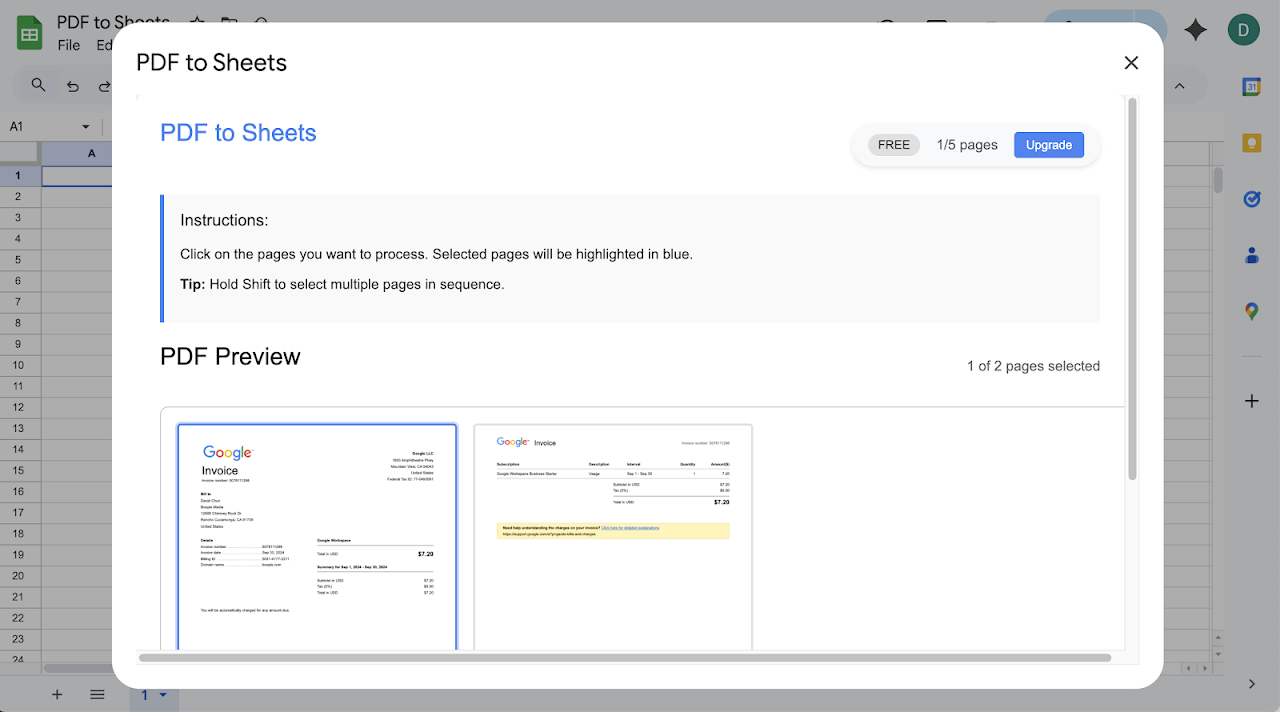Open the all sheets list icon
Viewport: 1280px width, 712px height.
coord(97,694)
